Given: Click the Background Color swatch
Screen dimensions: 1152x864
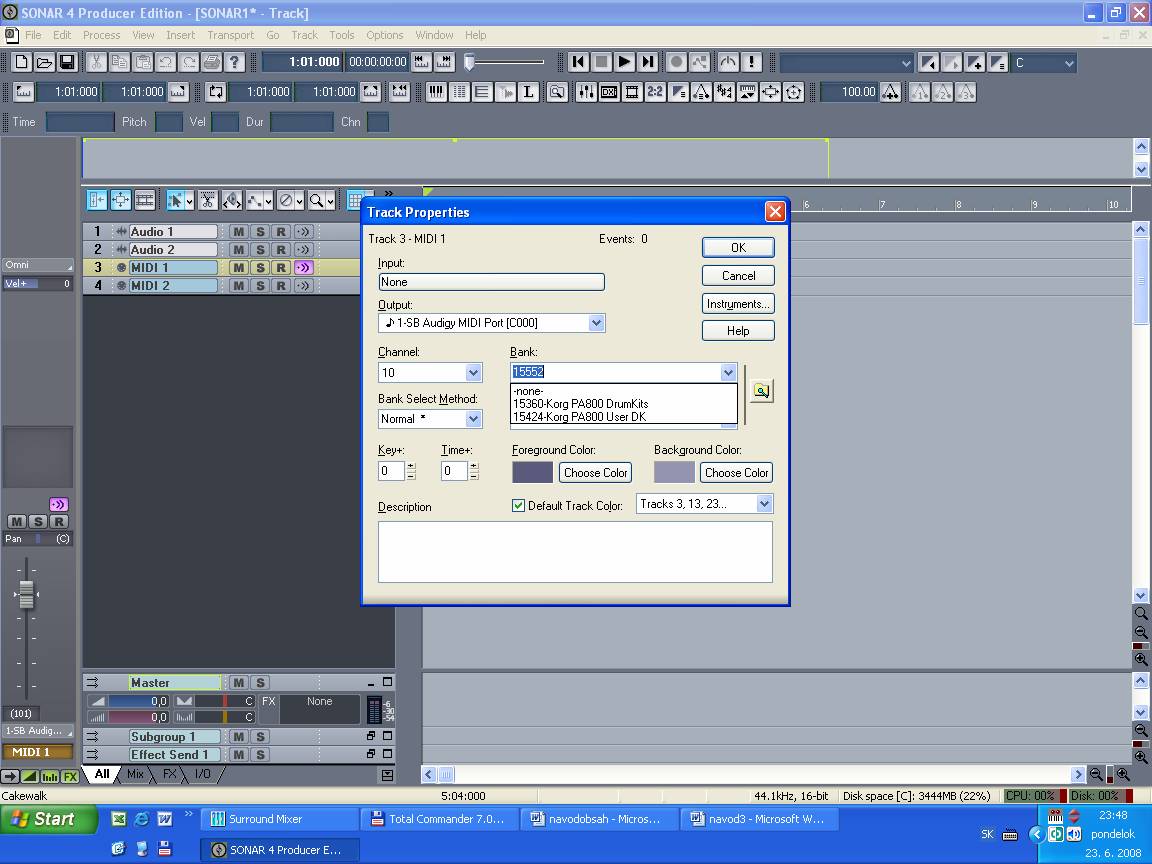Looking at the screenshot, I should [674, 472].
